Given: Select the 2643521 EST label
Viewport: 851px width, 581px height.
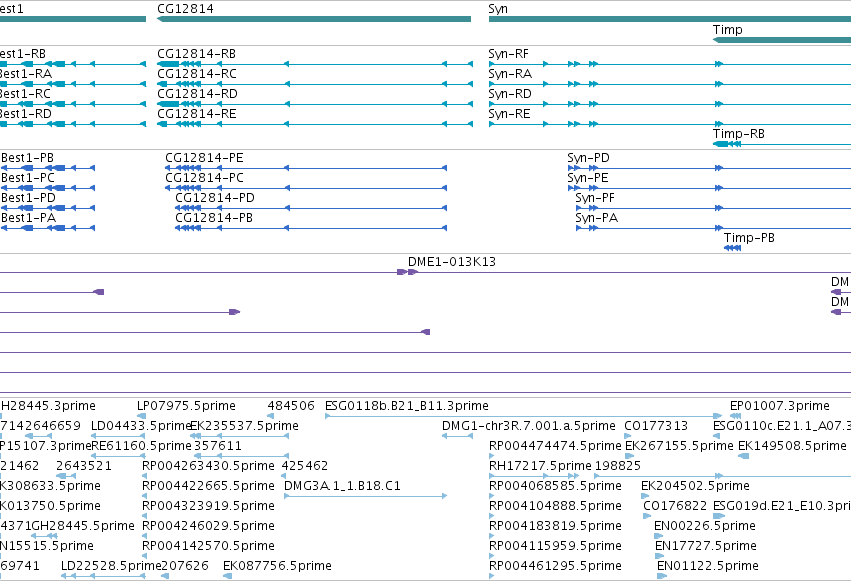Looking at the screenshot, I should point(84,466).
